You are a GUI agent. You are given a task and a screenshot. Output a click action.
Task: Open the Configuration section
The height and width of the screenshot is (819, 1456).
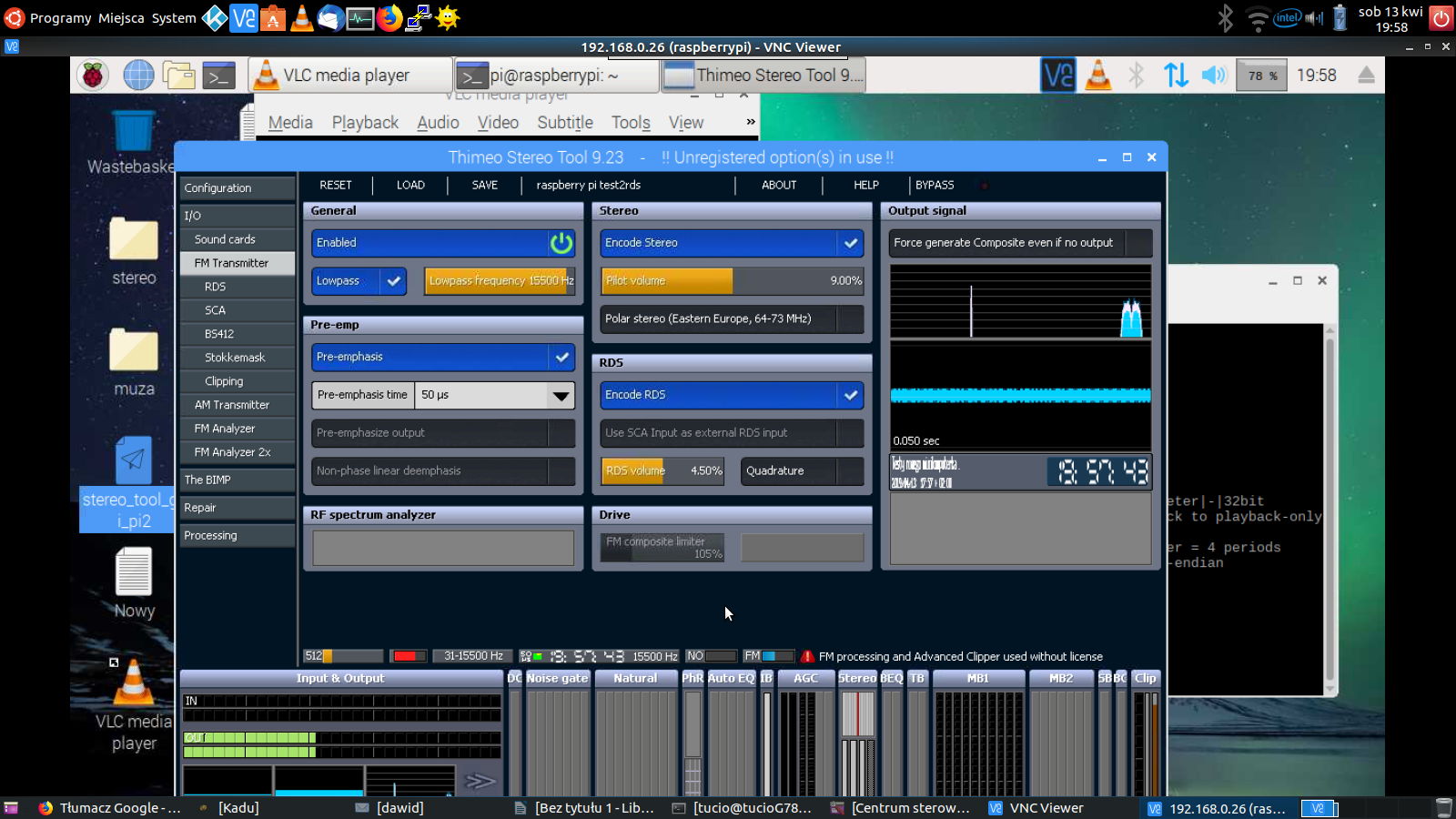click(237, 188)
